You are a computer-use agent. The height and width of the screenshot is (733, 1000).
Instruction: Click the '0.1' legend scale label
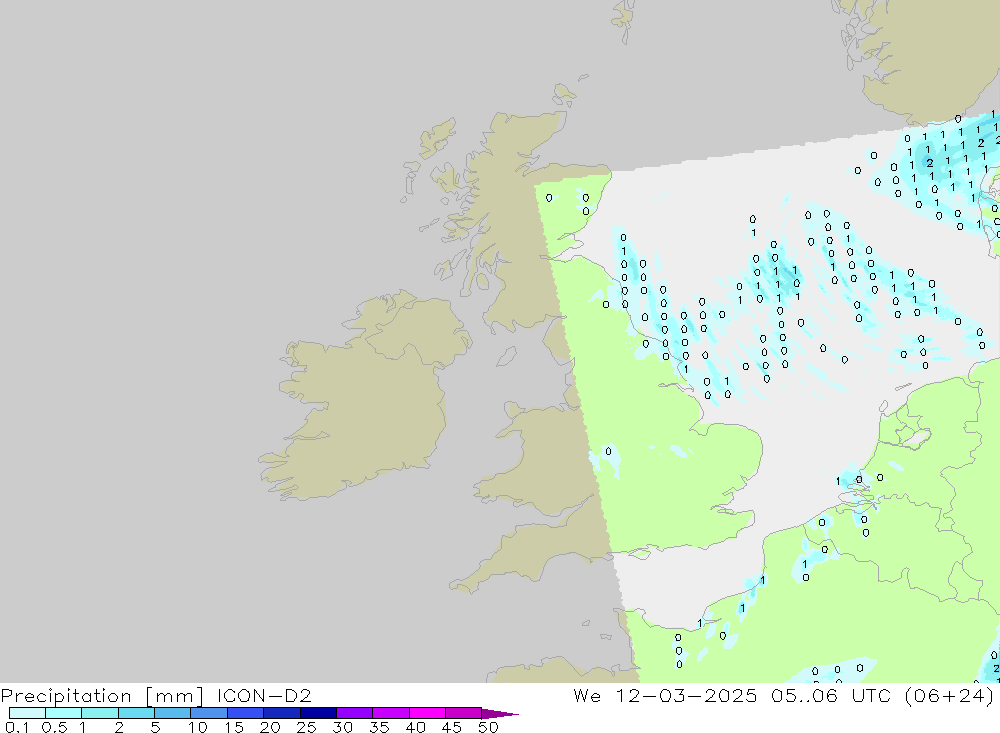coord(17,727)
